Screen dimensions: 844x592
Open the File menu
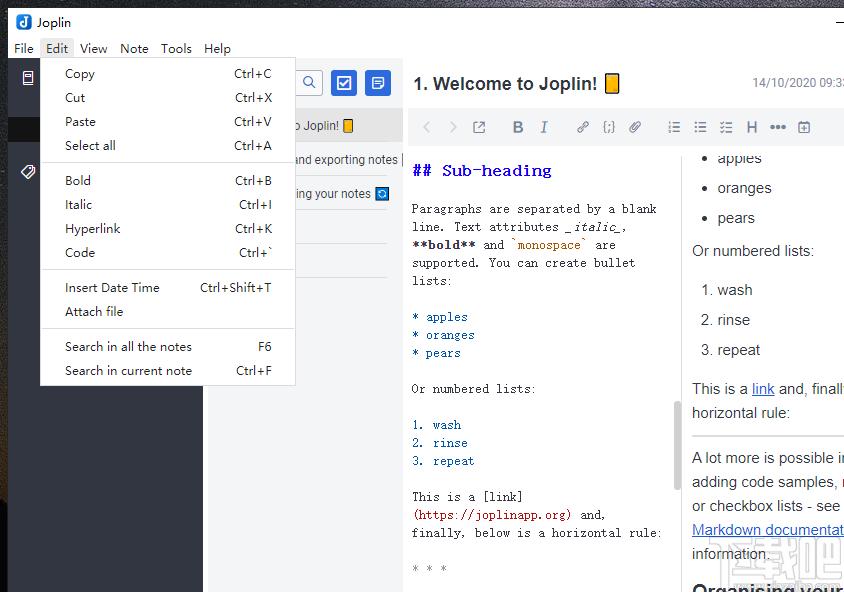[x=24, y=48]
